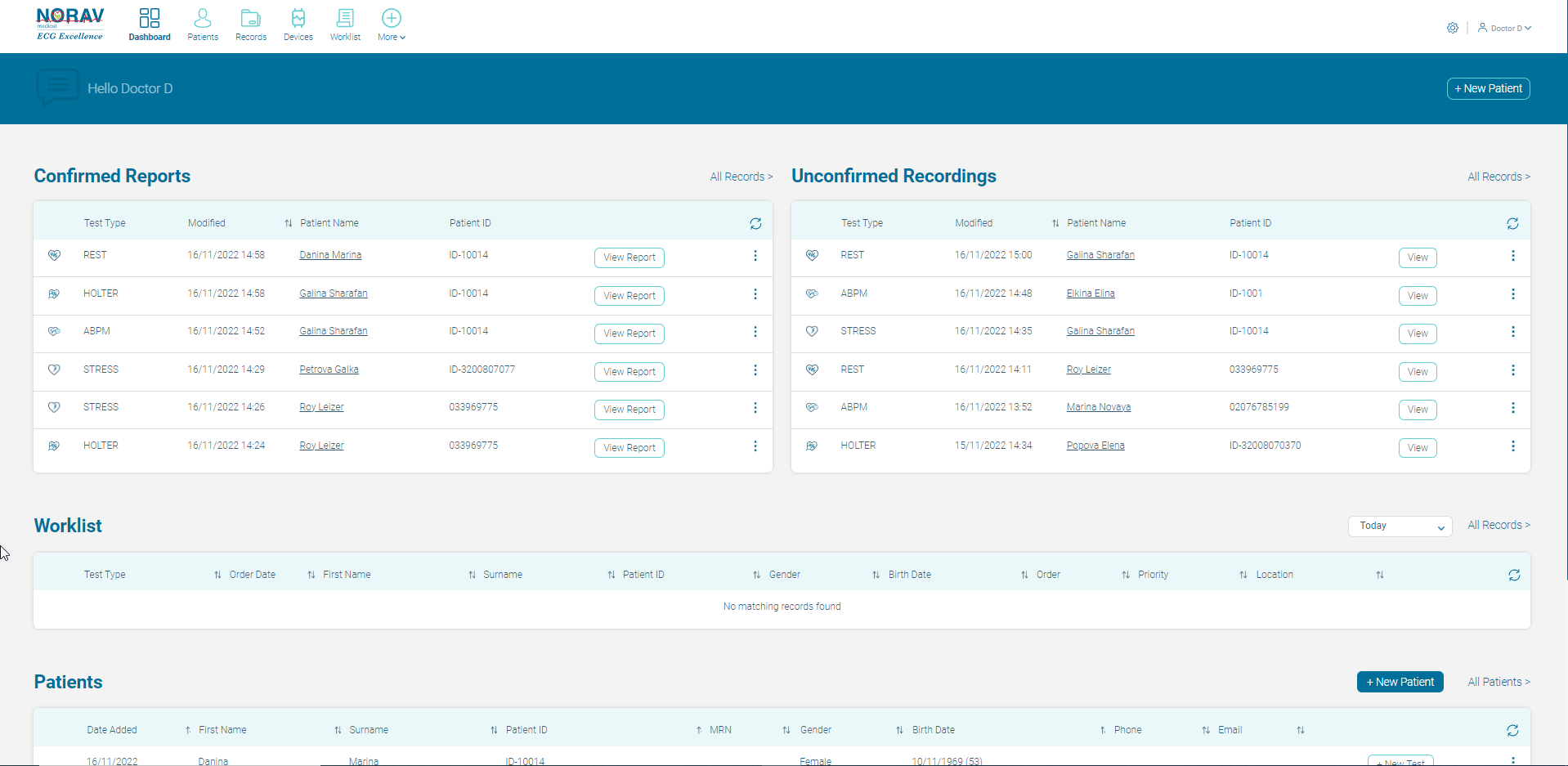Open row menu for Petrova Galka report
The width and height of the screenshot is (1568, 766).
click(755, 370)
